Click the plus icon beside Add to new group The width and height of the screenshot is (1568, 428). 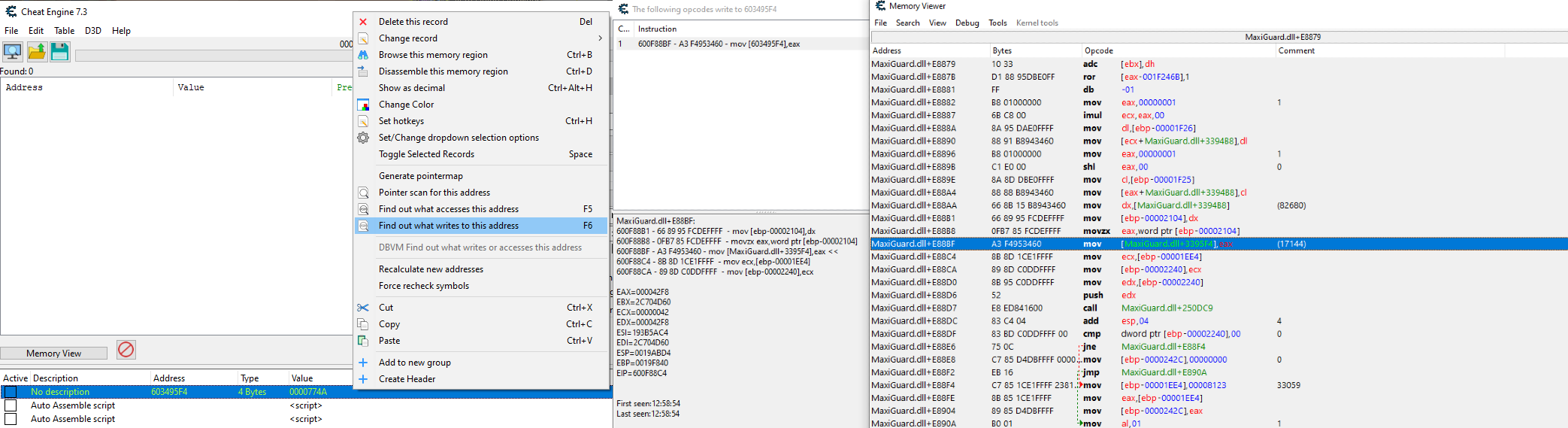(363, 363)
